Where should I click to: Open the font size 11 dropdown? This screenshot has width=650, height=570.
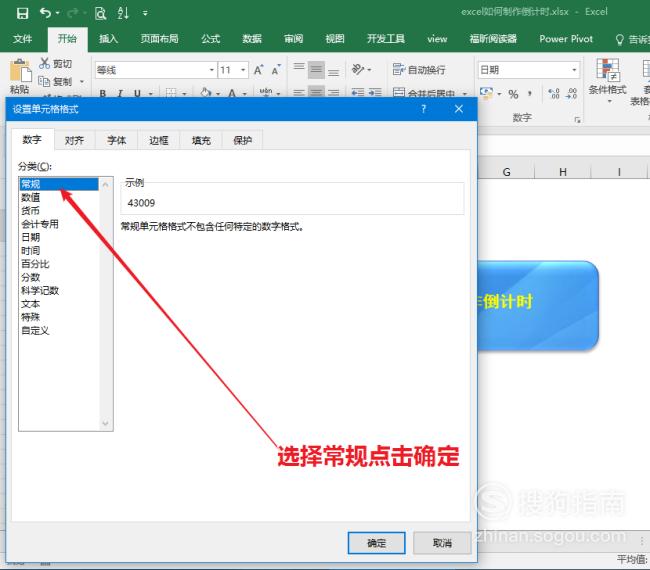(243, 70)
